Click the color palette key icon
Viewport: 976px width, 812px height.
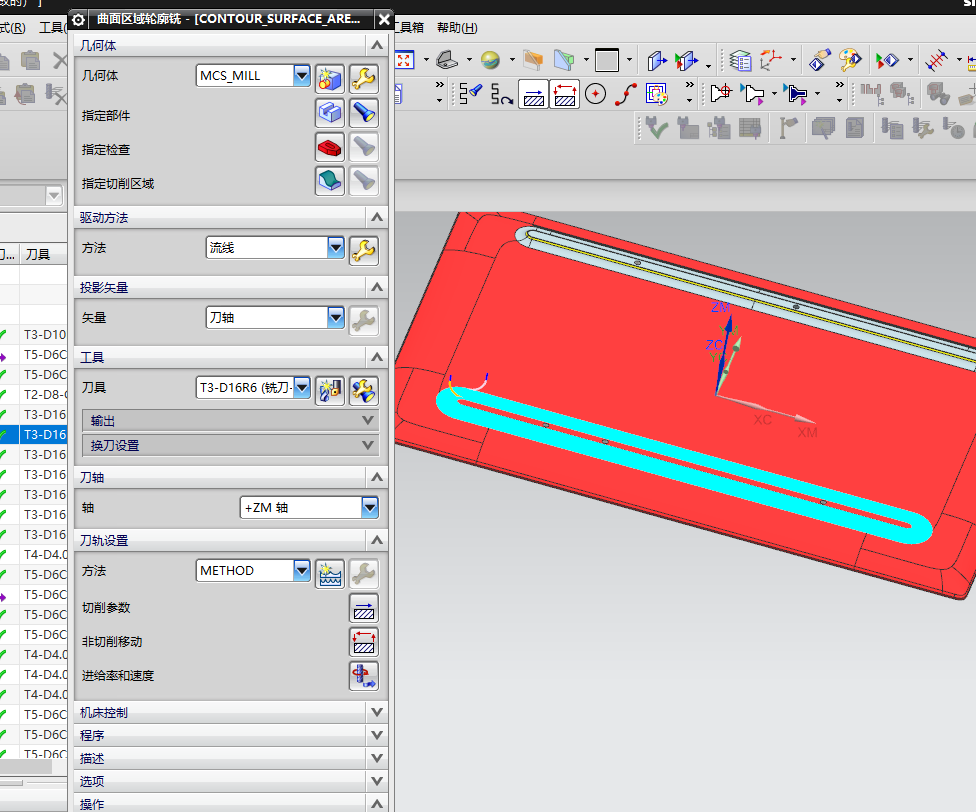(850, 60)
